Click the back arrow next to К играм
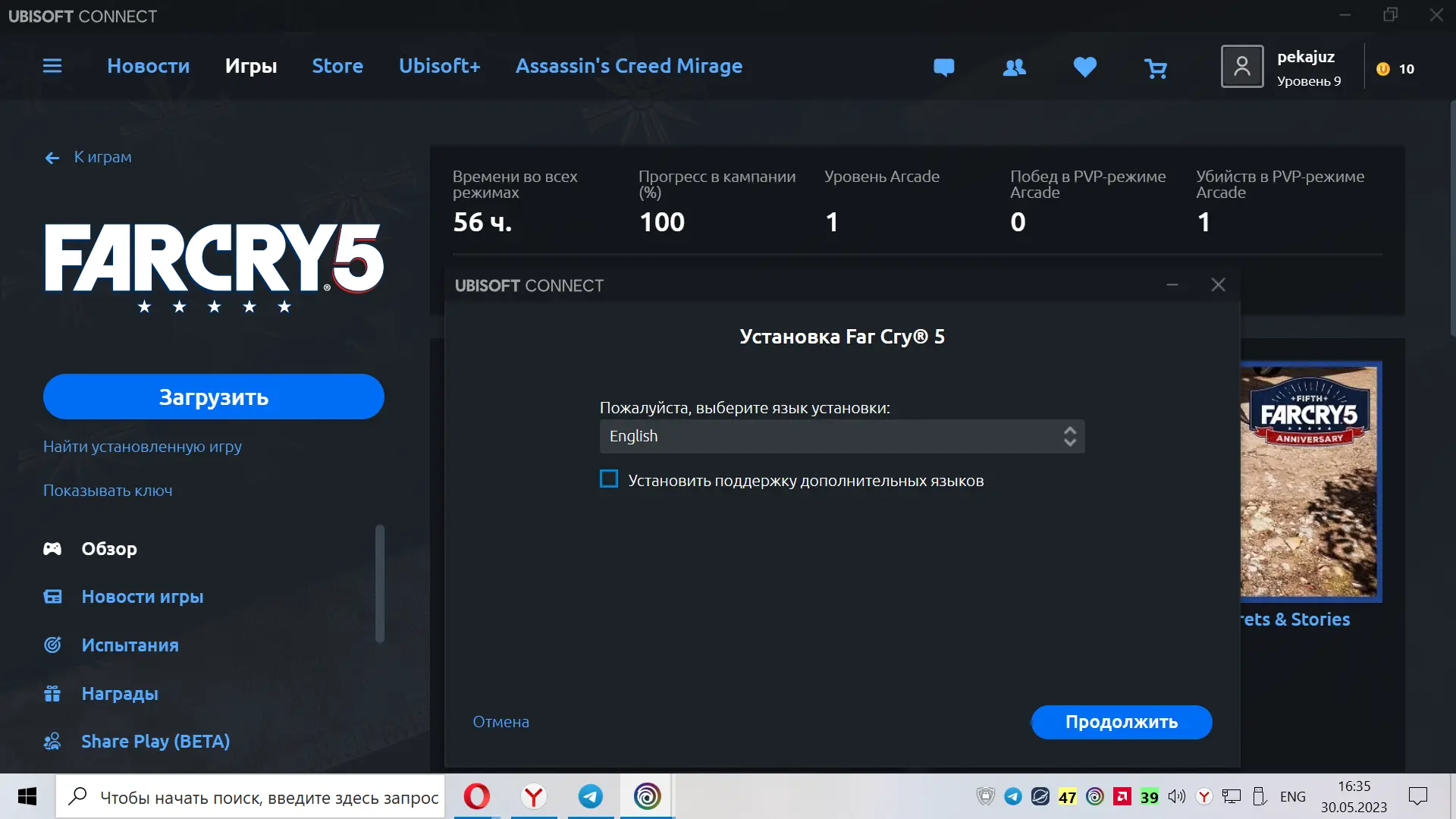Viewport: 1456px width, 819px height. tap(52, 158)
